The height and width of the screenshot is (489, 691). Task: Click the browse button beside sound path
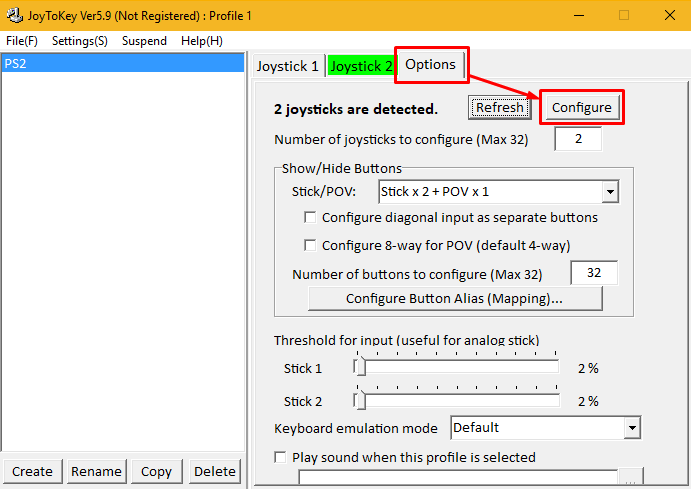[x=631, y=478]
